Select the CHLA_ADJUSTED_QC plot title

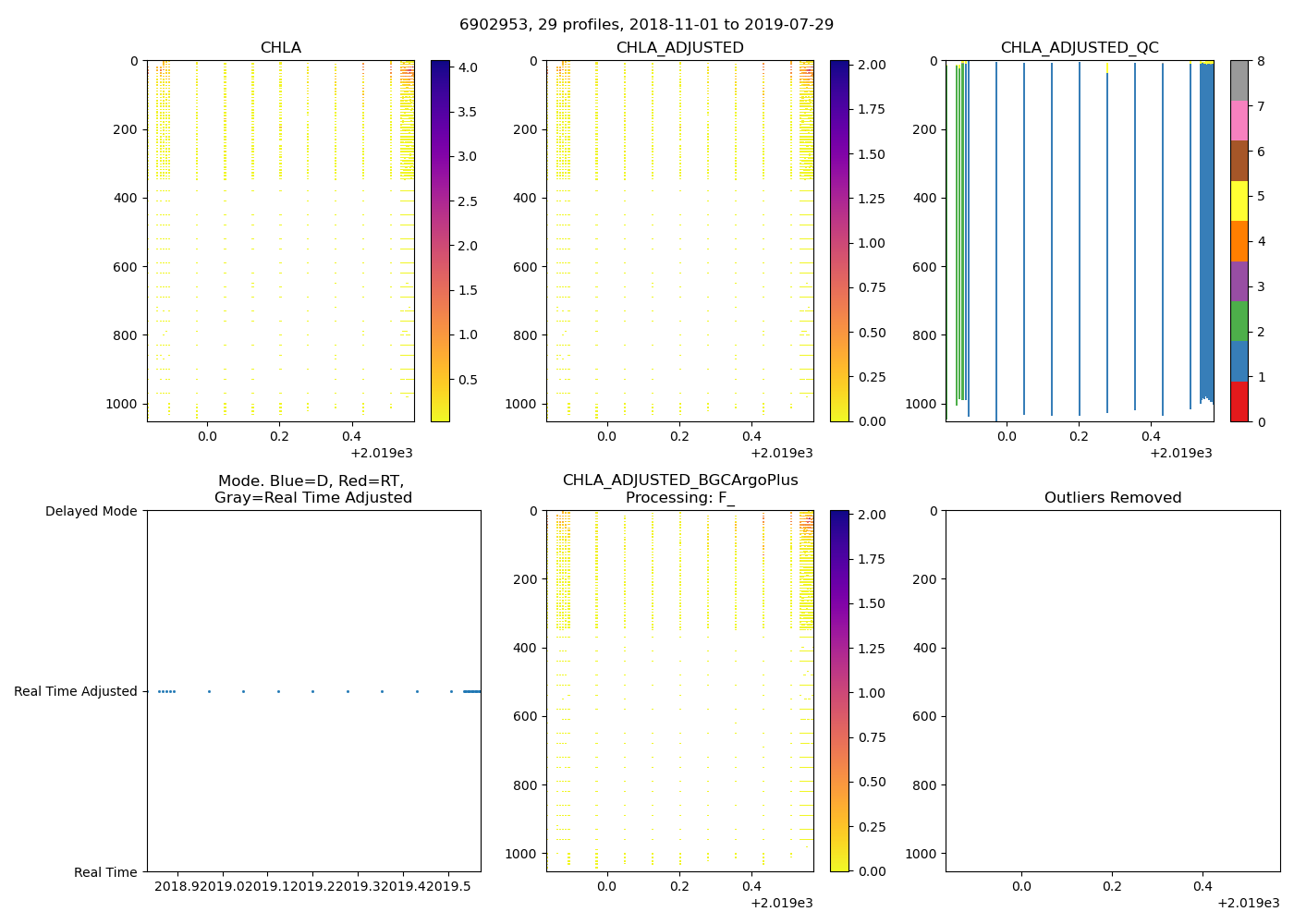pos(1079,48)
